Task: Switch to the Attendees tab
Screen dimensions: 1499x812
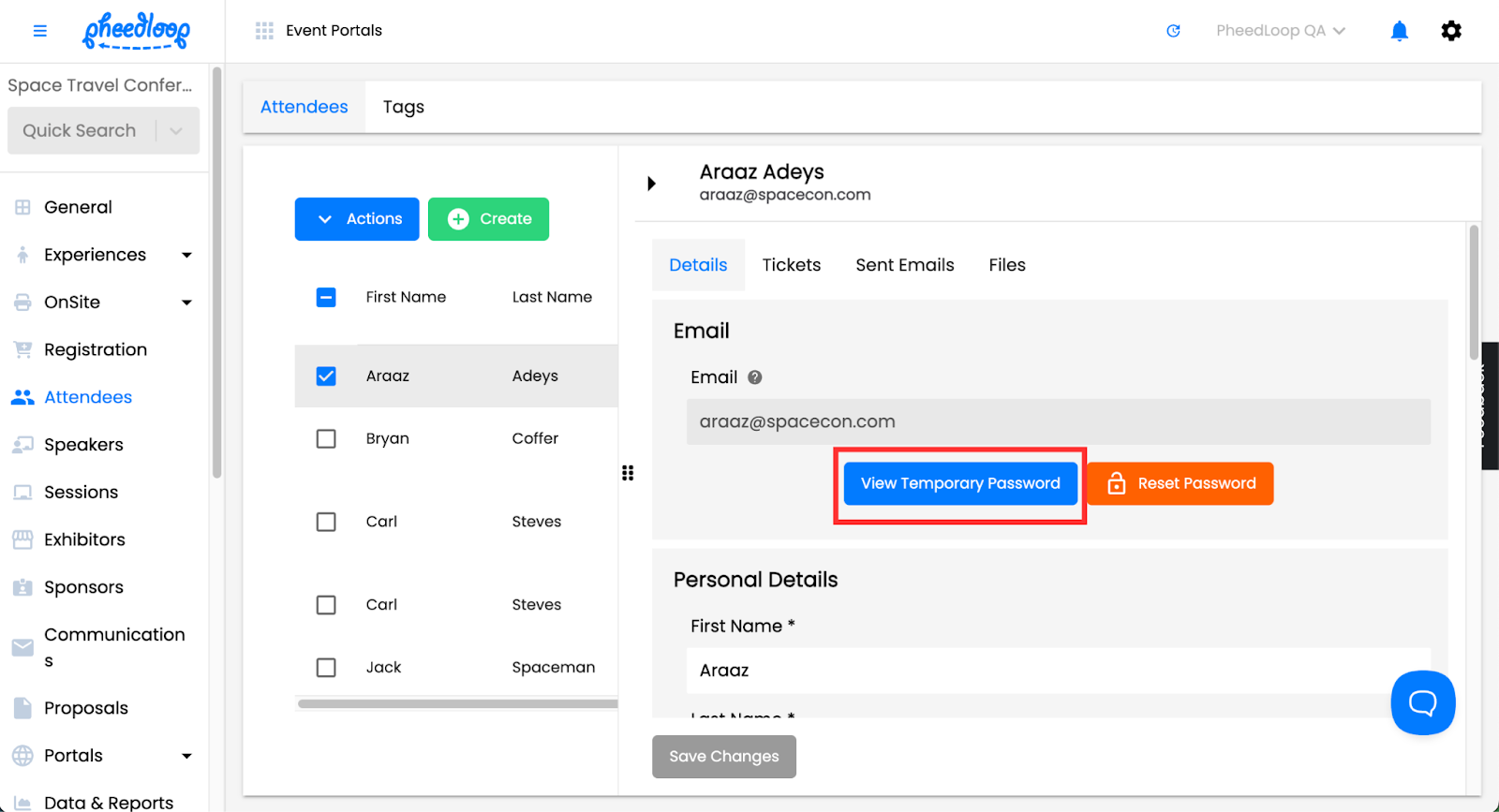Action: (304, 107)
